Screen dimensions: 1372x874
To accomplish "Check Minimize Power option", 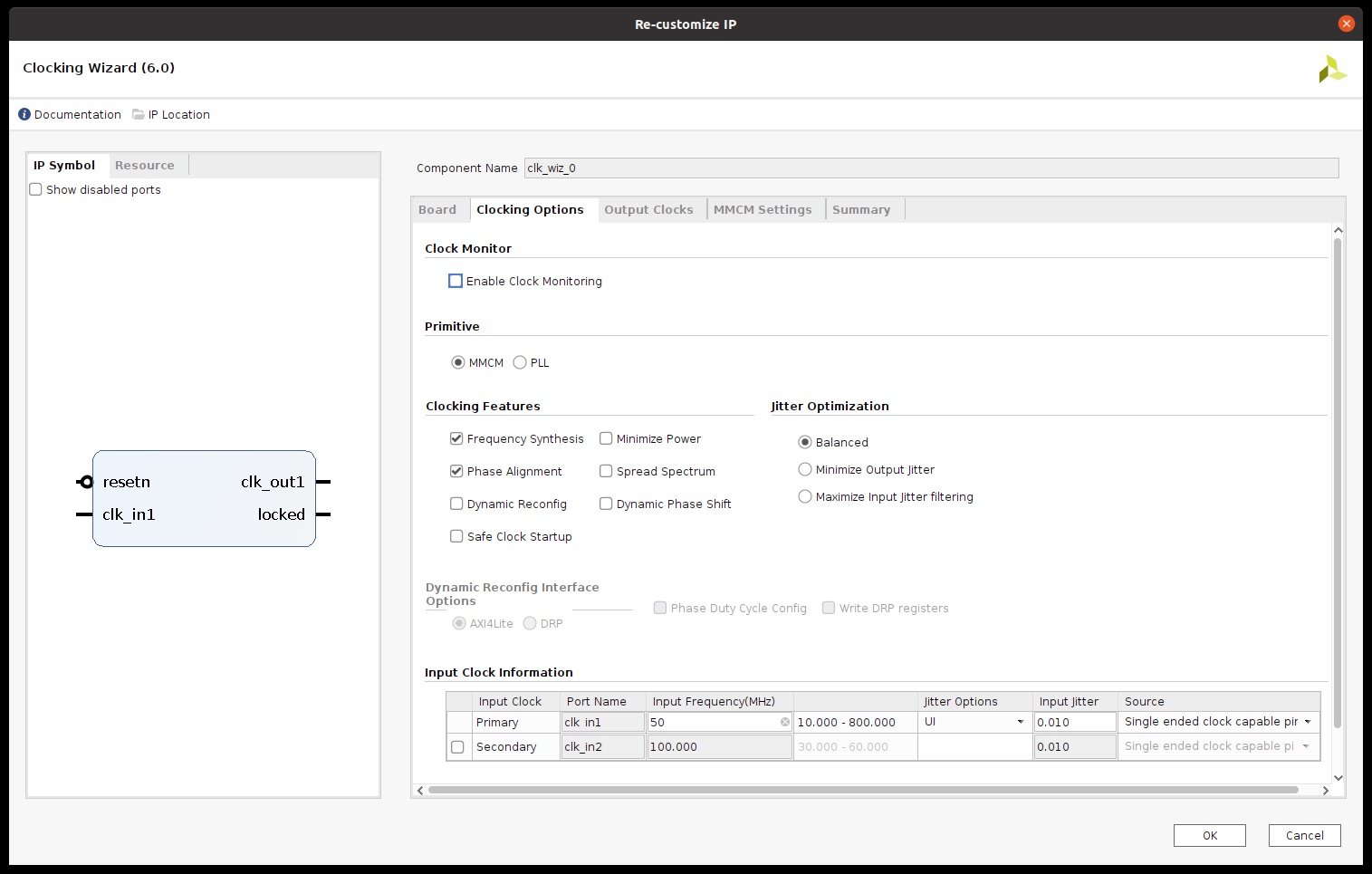I will (606, 438).
